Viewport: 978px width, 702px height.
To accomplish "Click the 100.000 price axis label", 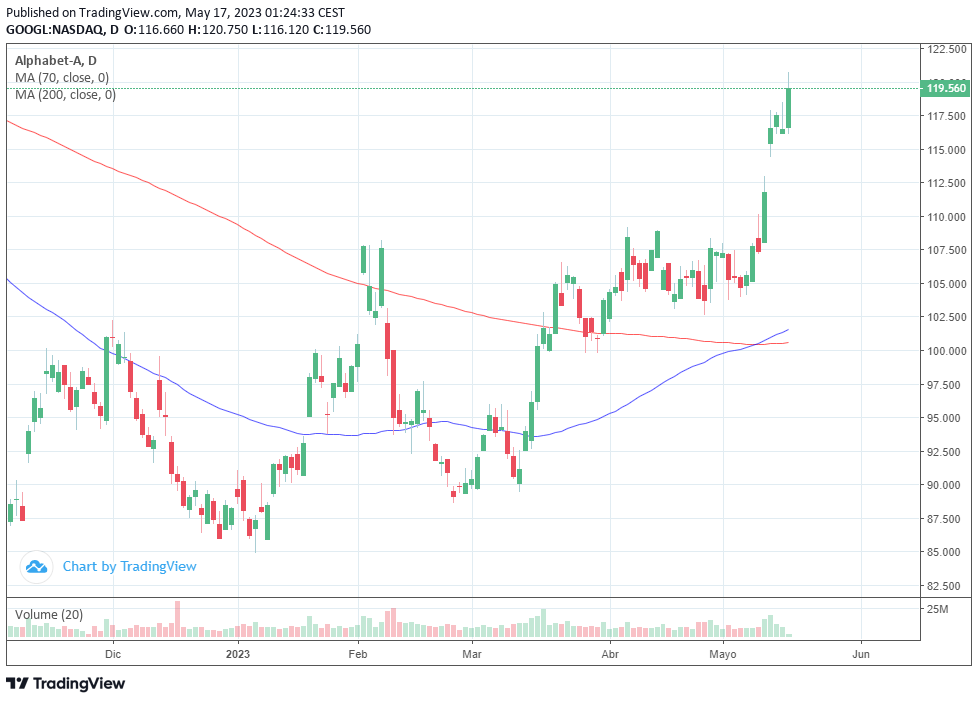I will click(946, 351).
